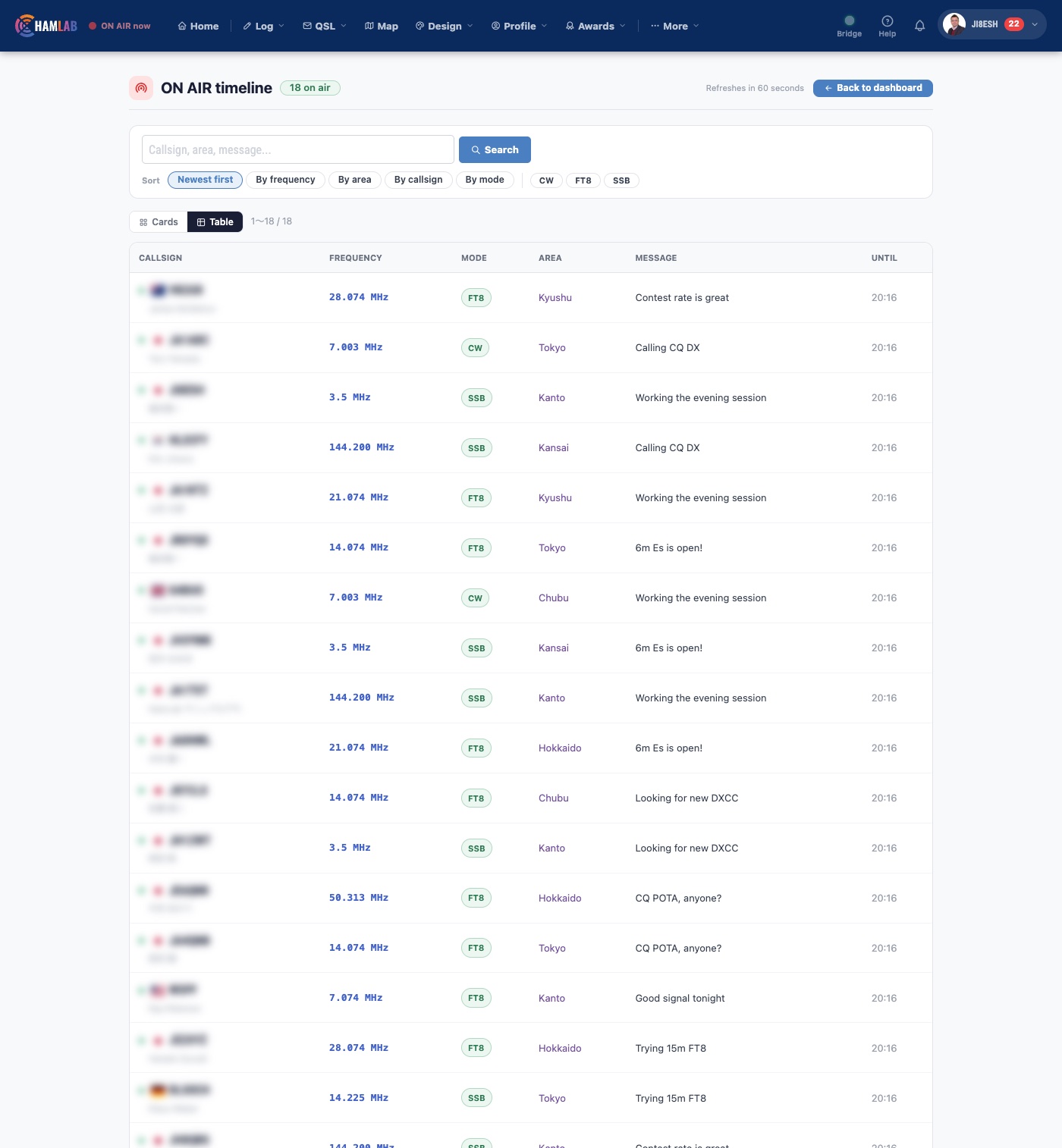This screenshot has width=1062, height=1148.
Task: Focus the callsign search input field
Action: [x=298, y=149]
